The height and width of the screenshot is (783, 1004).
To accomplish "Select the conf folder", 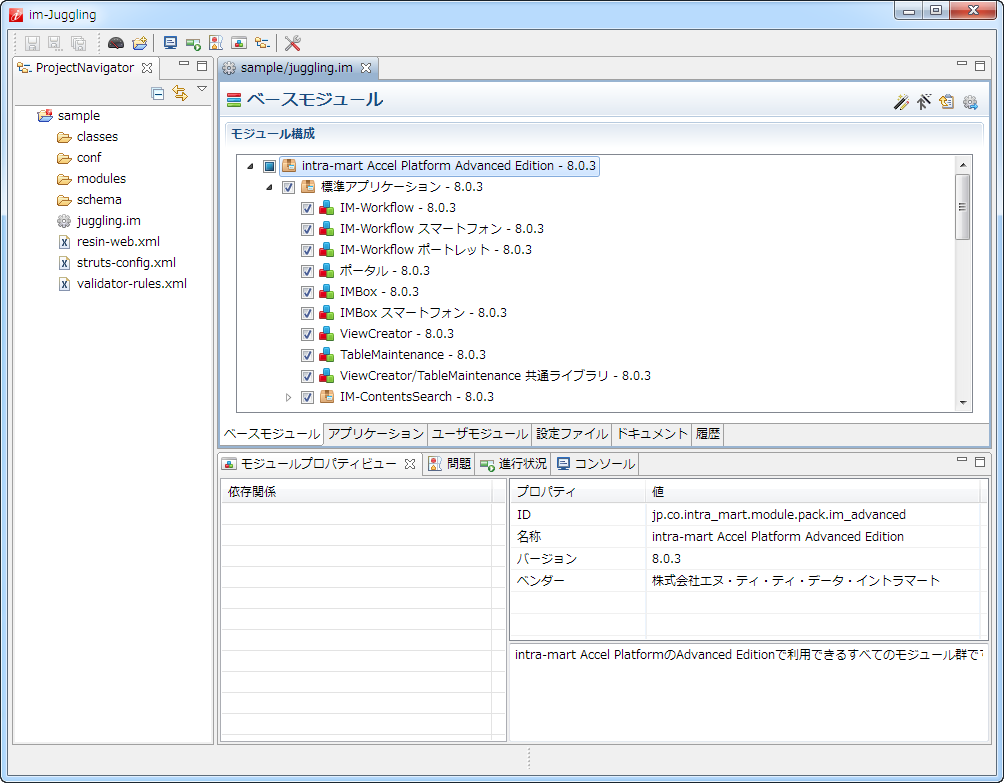I will (89, 158).
